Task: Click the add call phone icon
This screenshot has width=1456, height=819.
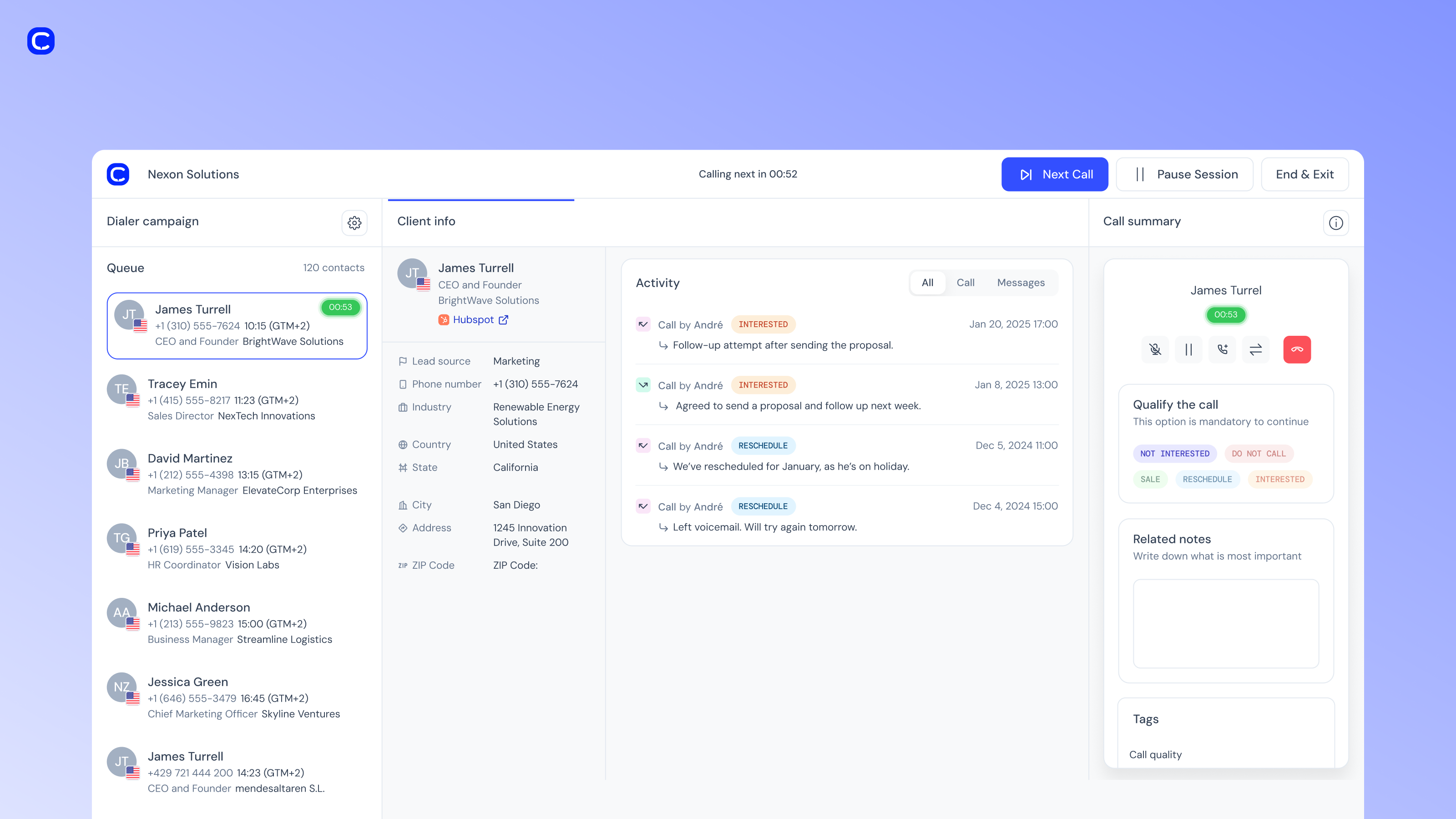Action: pos(1222,349)
